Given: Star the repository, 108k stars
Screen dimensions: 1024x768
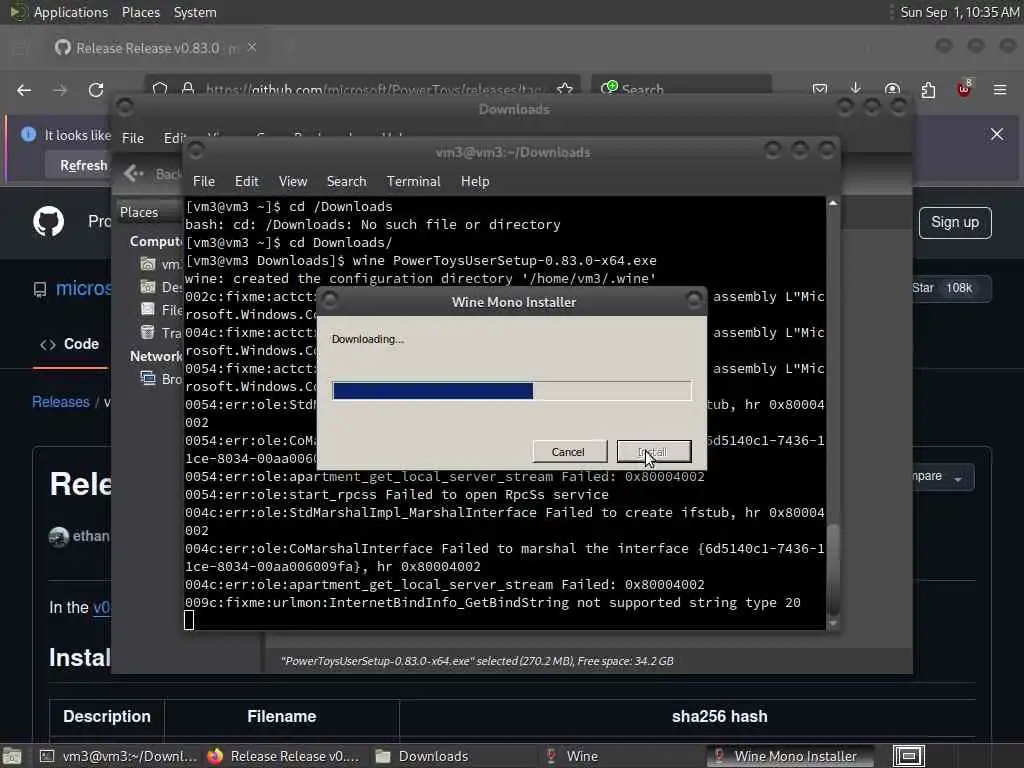Looking at the screenshot, I should click(x=950, y=288).
